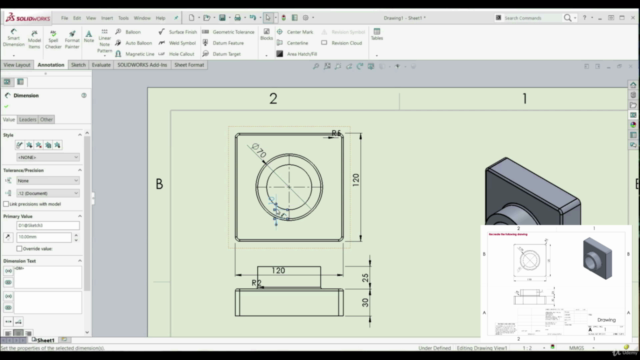The image size is (640, 360).
Task: Switch to the Sketch tab
Action: click(78, 65)
